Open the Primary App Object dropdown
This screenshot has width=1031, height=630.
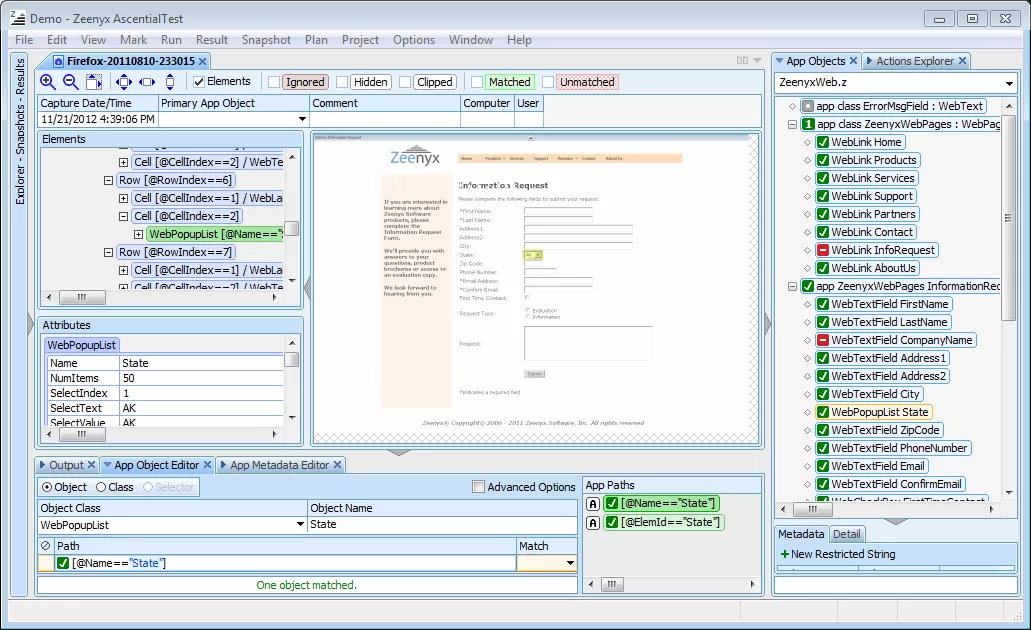[x=302, y=119]
